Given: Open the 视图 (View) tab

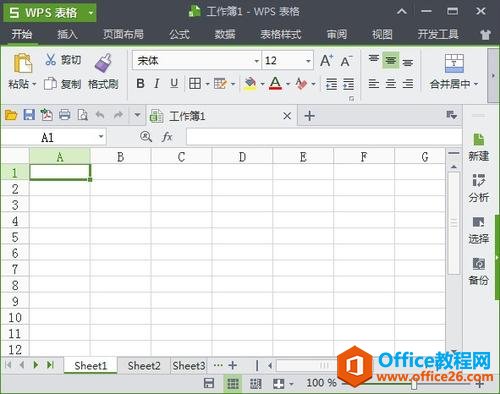Looking at the screenshot, I should coord(382,34).
